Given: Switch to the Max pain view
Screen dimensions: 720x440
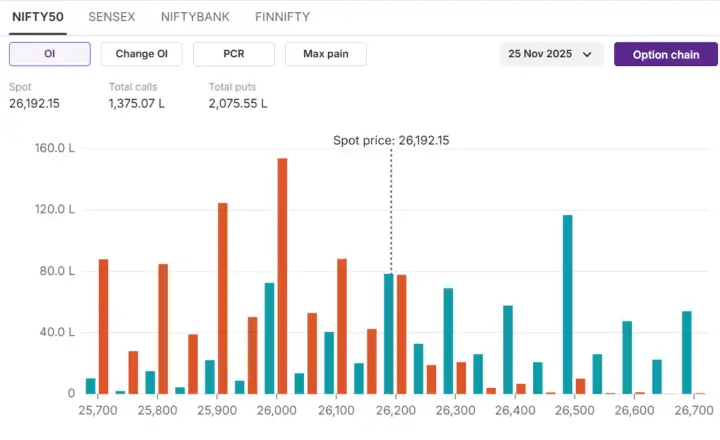Looking at the screenshot, I should [x=325, y=54].
